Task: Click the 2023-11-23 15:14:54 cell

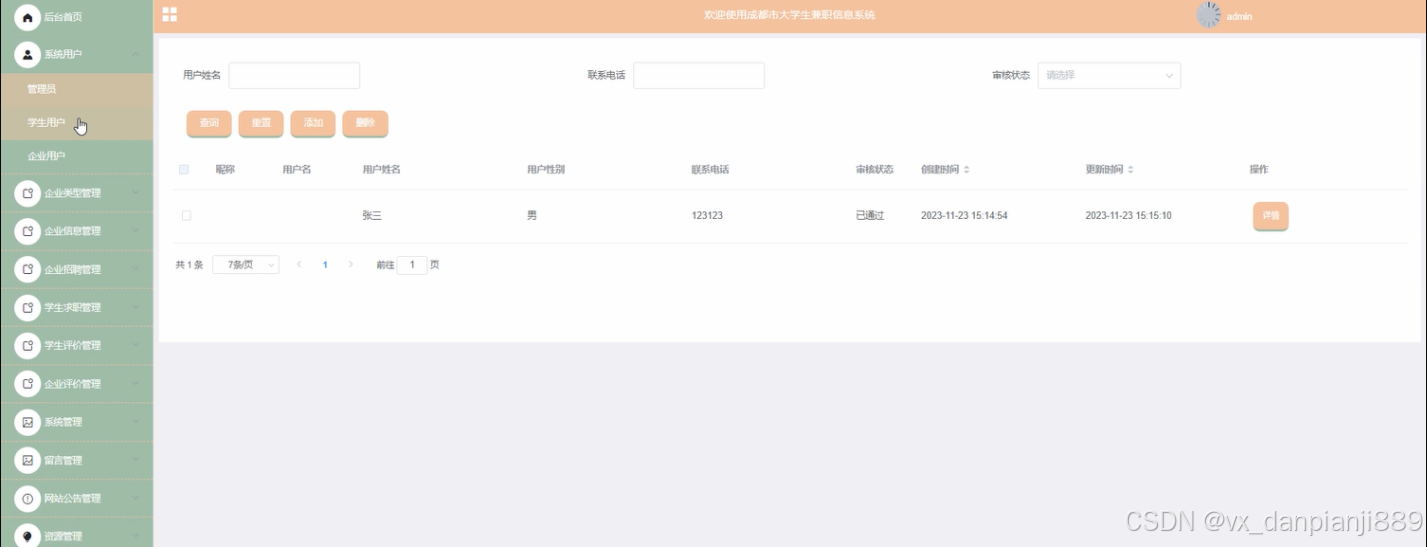Action: pos(964,216)
